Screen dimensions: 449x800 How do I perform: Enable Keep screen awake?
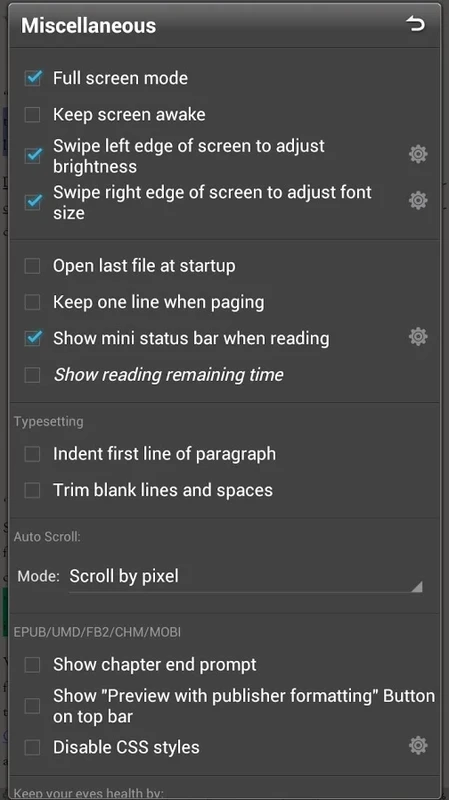33,114
